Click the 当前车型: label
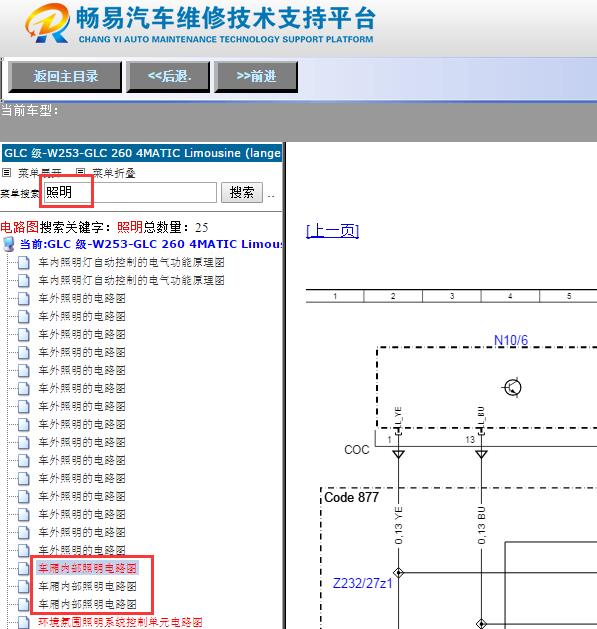The height and width of the screenshot is (629, 597). [30, 110]
